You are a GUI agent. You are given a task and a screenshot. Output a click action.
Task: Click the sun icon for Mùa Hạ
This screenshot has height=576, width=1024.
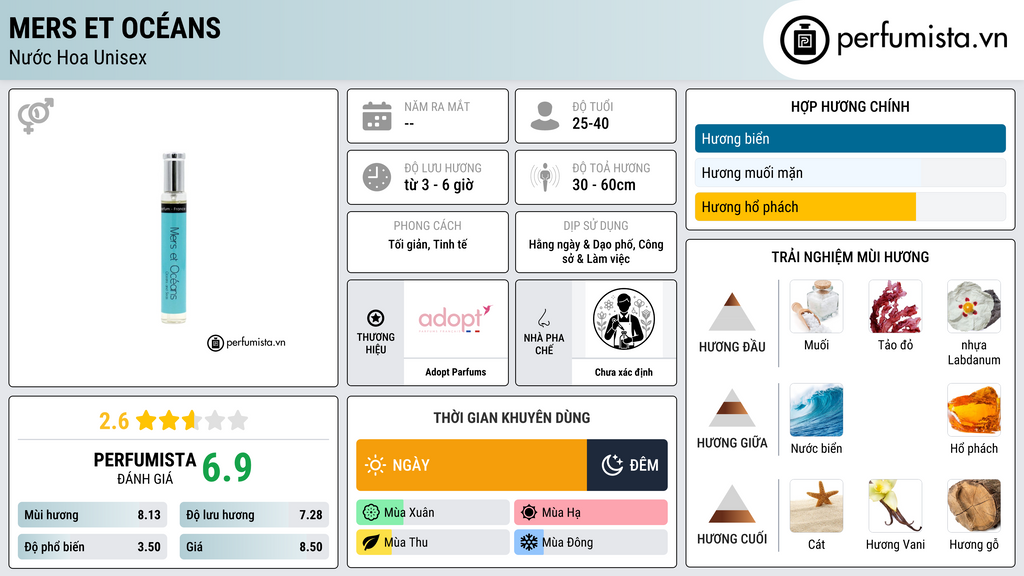tap(529, 513)
